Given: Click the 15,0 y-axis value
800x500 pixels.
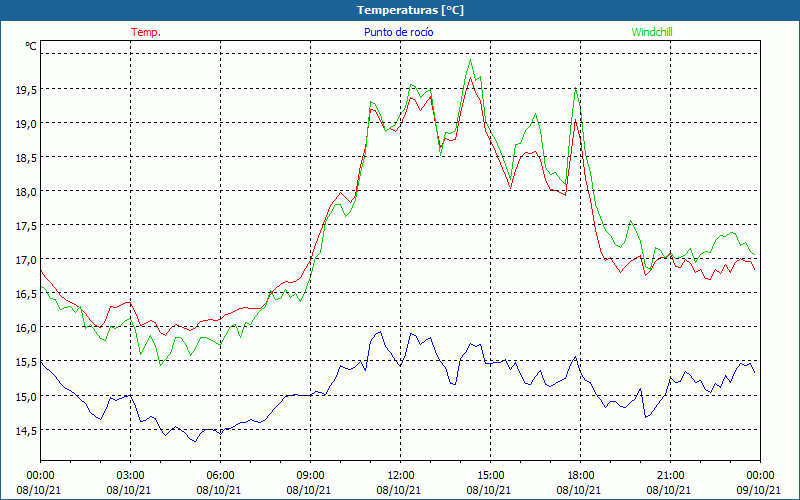Looking at the screenshot, I should click(26, 397).
